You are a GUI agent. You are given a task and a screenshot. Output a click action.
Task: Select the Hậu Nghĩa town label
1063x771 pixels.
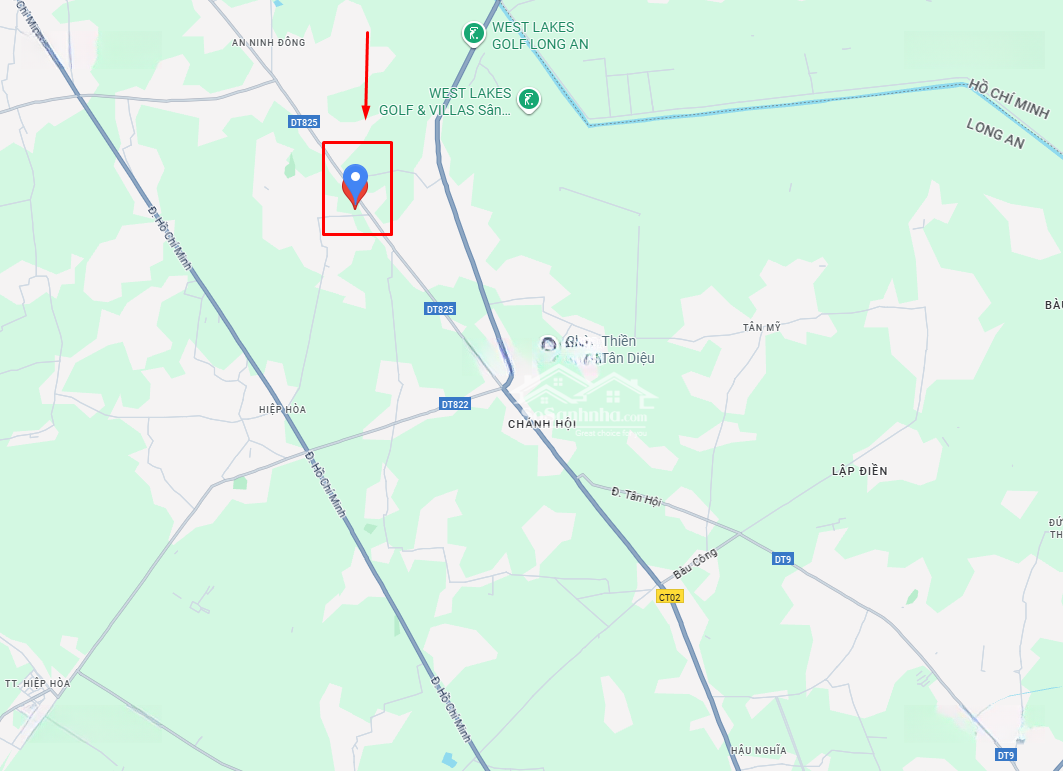coord(759,750)
